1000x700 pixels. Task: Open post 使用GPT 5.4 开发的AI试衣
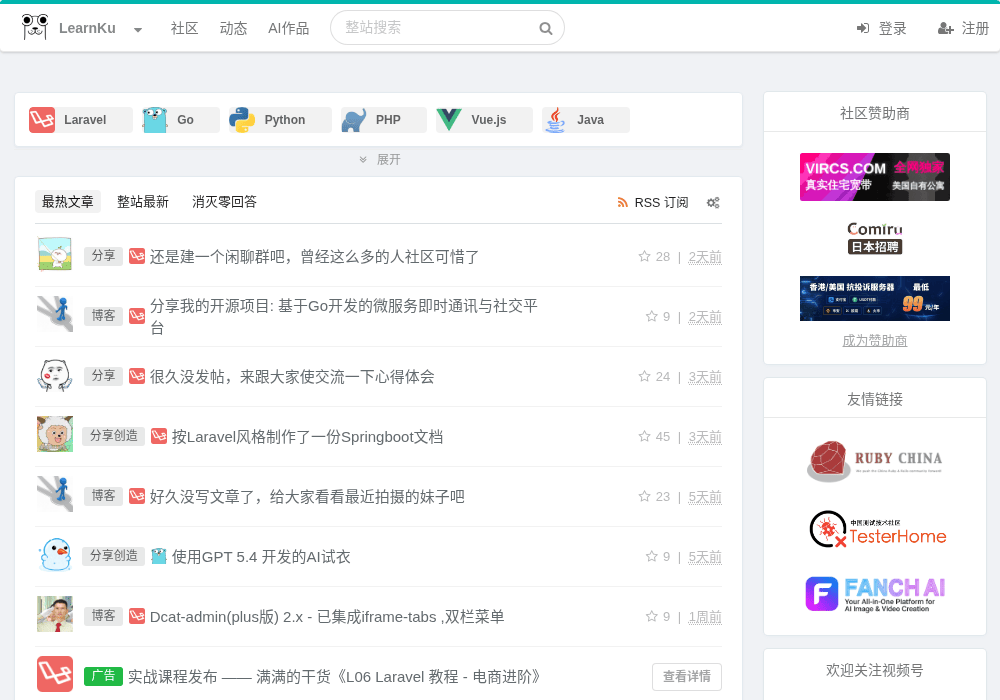point(261,557)
